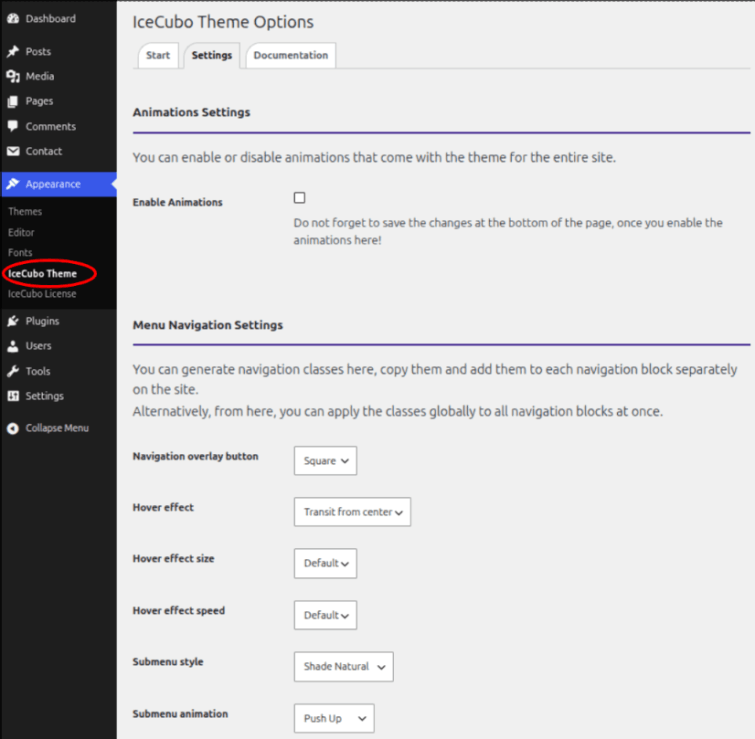Open the Submenu style dropdown
The image size is (755, 739).
344,667
